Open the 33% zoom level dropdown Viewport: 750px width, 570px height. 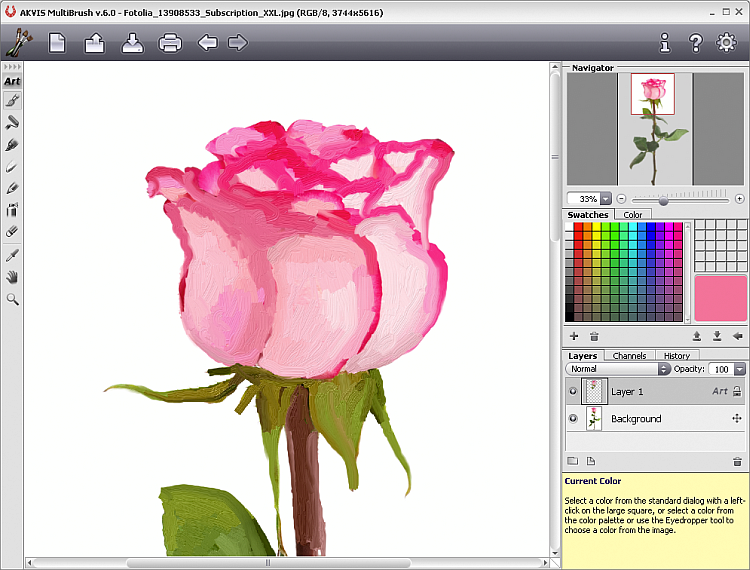click(606, 199)
